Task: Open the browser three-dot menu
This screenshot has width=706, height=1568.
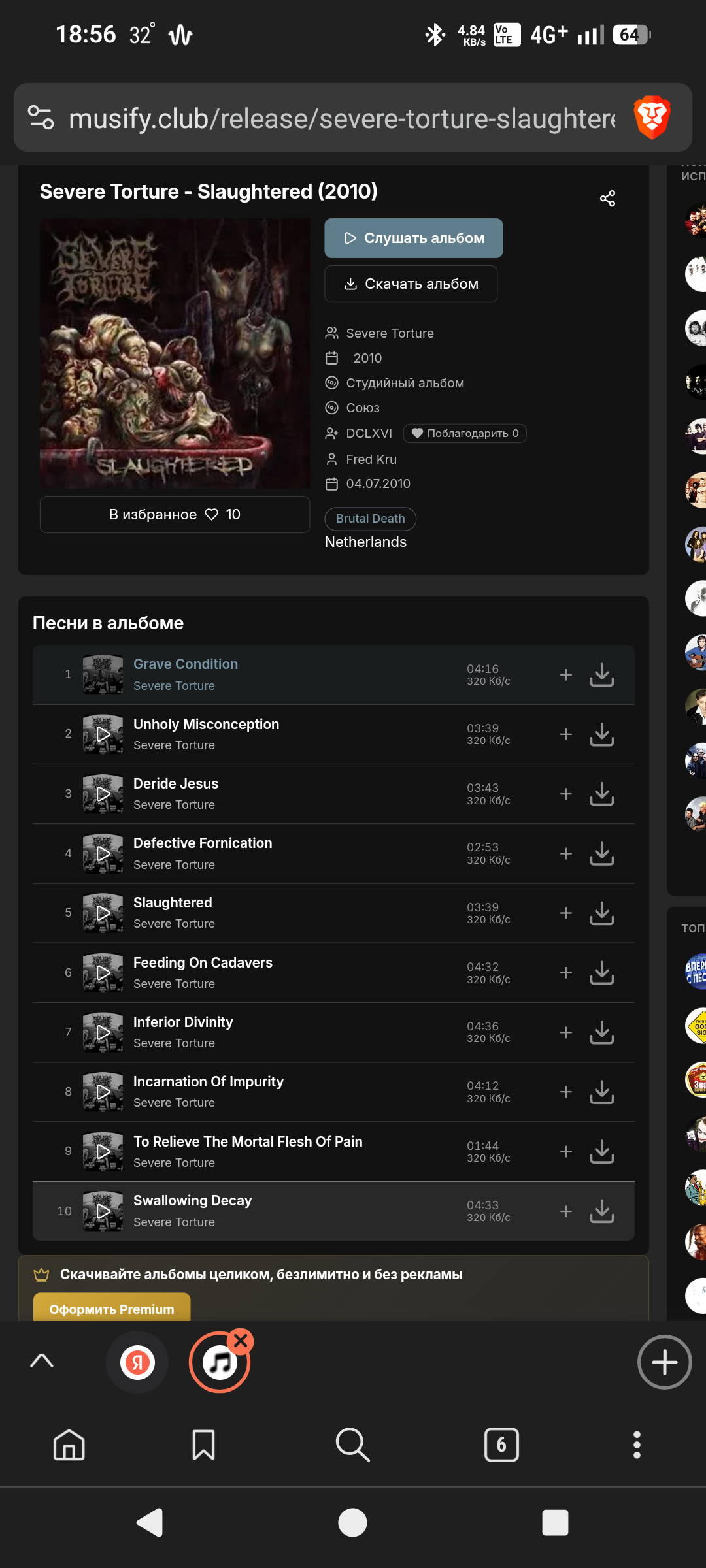Action: tap(637, 1445)
